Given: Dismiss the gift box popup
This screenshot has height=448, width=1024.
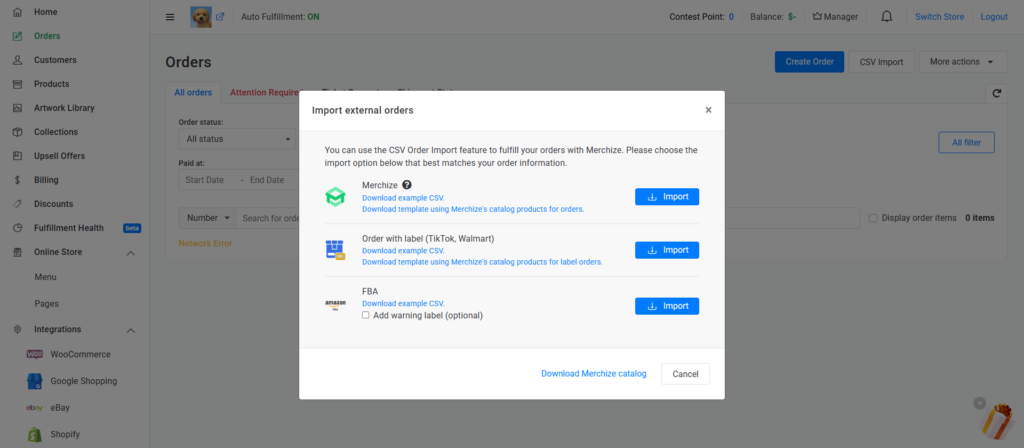Looking at the screenshot, I should coord(979,403).
